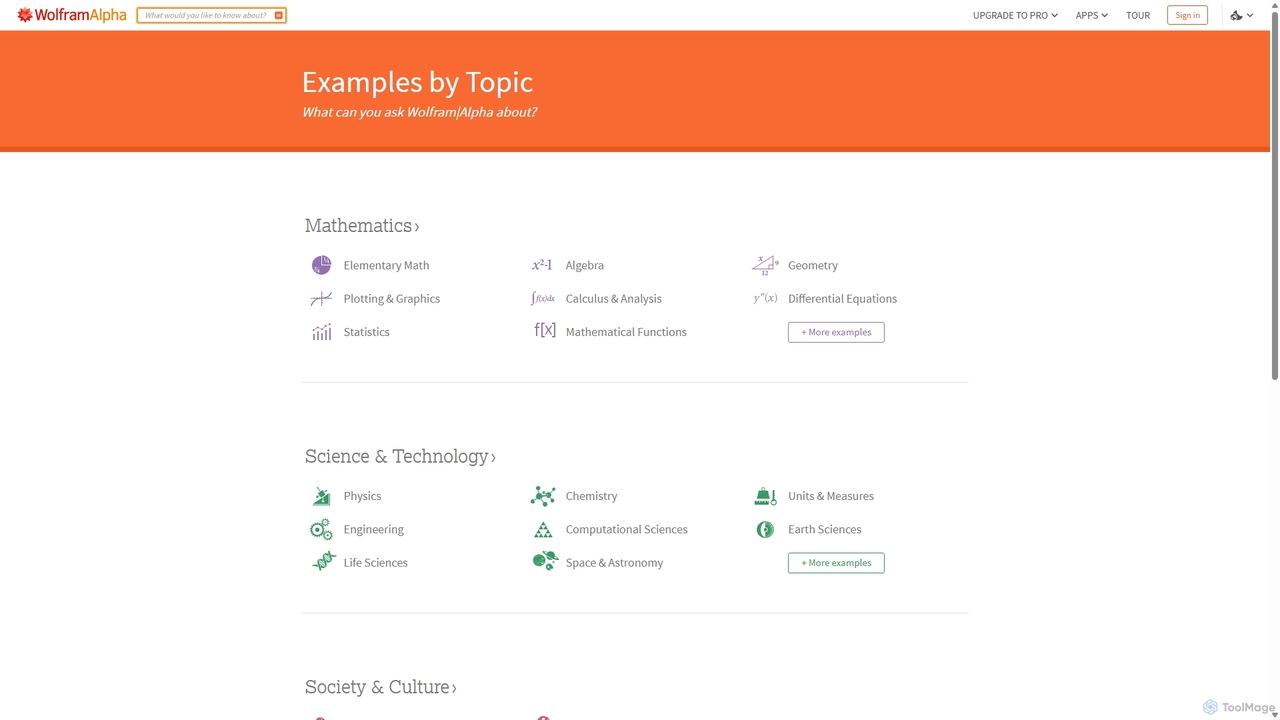Click the Calculus integral icon
The image size is (1280, 720).
(x=543, y=298)
